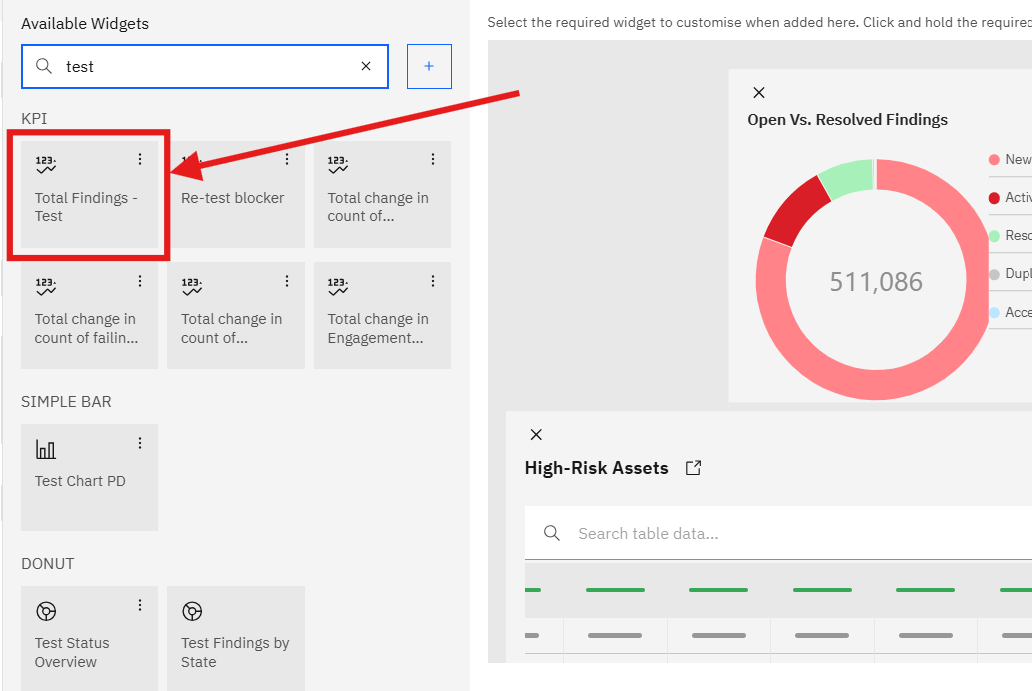Click the Open Vs. Resolved Findings title
Screen dimensions: 1032x691
[x=847, y=120]
